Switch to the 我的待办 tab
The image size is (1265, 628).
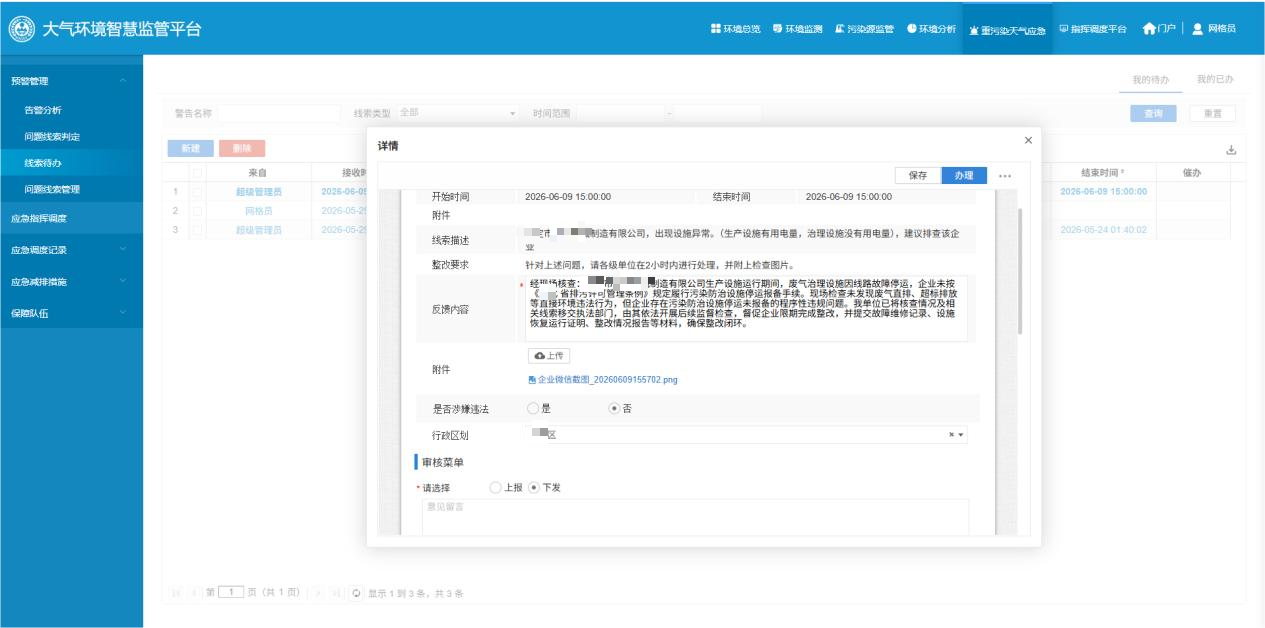pos(1150,79)
